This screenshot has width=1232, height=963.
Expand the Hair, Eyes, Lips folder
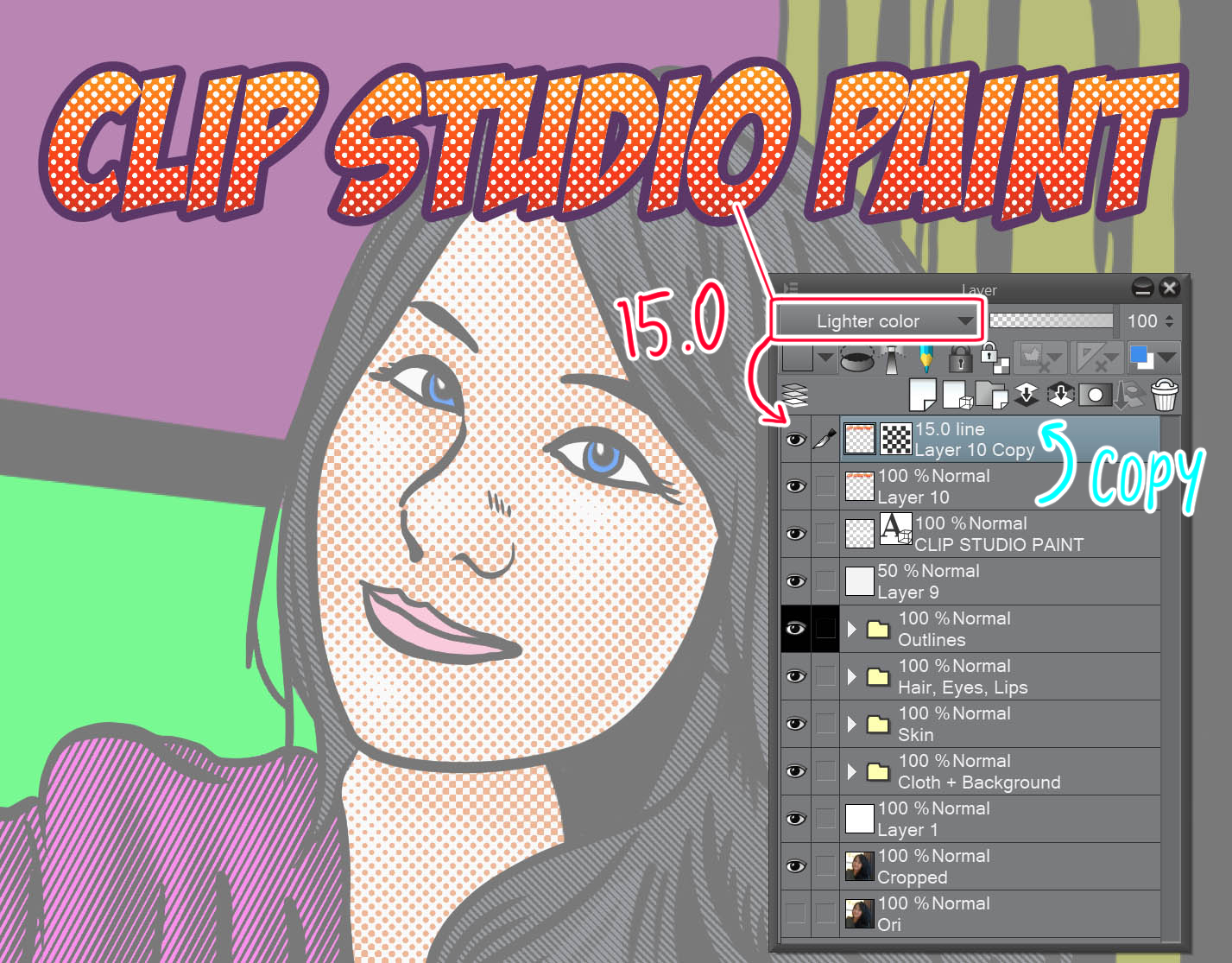pos(852,676)
